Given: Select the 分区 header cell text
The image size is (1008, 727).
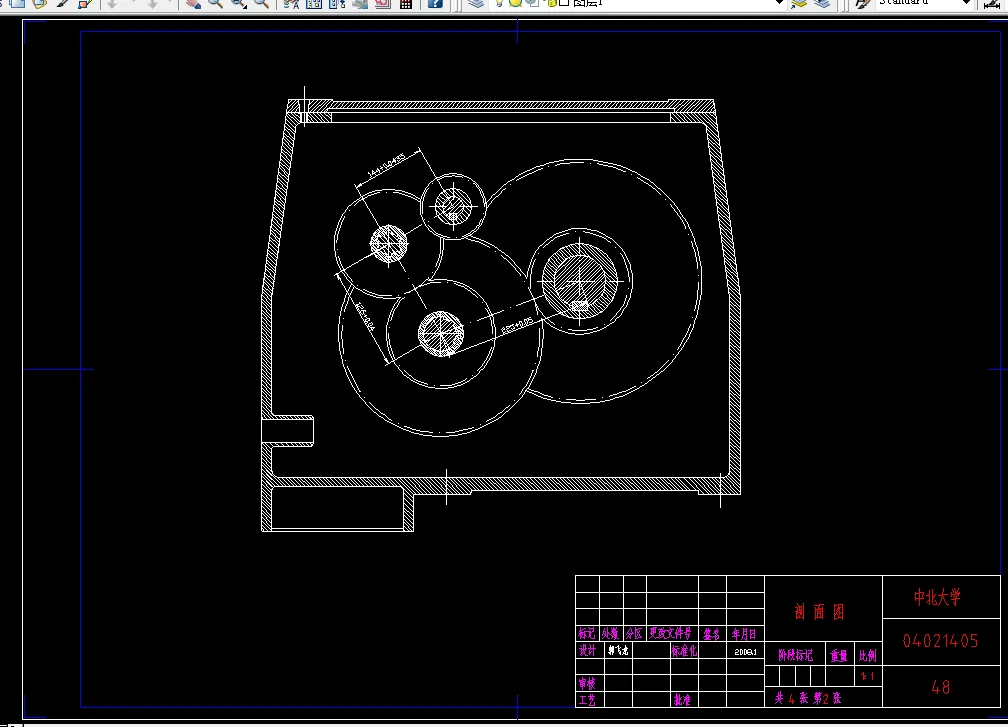Looking at the screenshot, I should coord(634,634).
